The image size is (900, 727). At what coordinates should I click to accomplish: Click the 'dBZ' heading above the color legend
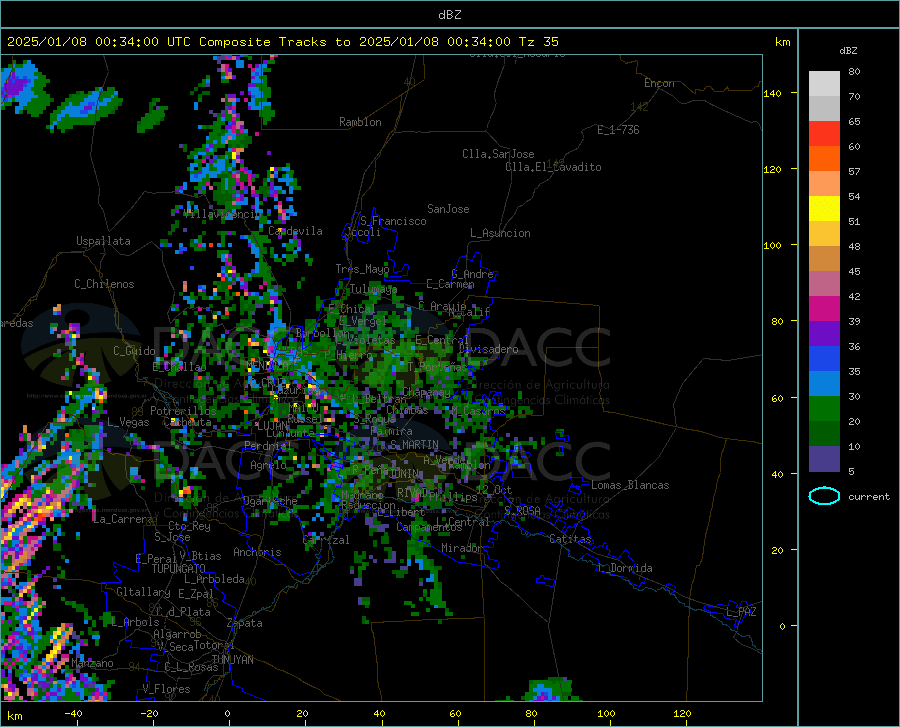click(x=848, y=50)
